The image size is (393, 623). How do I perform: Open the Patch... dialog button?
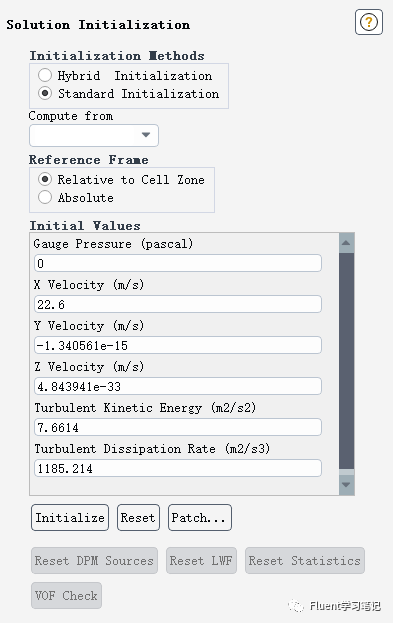click(200, 518)
